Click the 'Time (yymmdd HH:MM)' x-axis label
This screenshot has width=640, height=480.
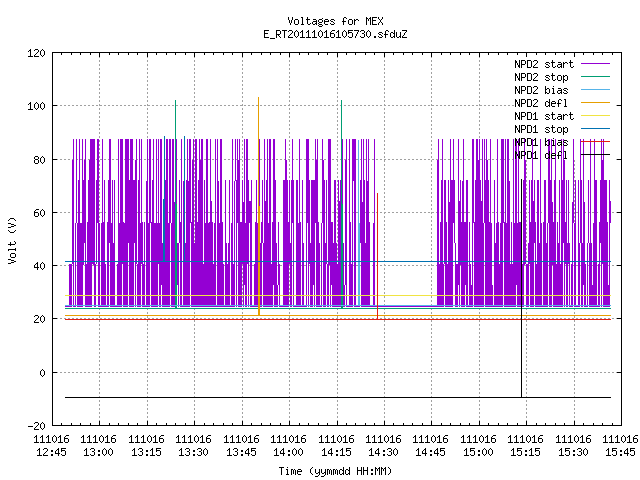pos(335,471)
